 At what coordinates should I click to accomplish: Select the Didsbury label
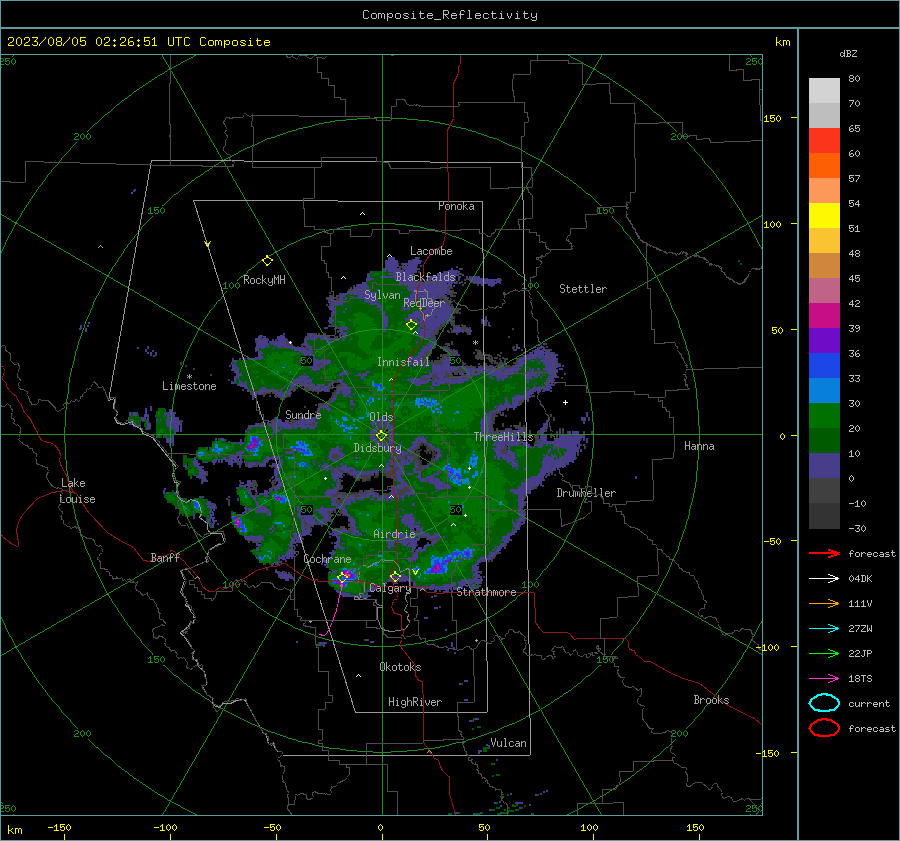coord(377,448)
